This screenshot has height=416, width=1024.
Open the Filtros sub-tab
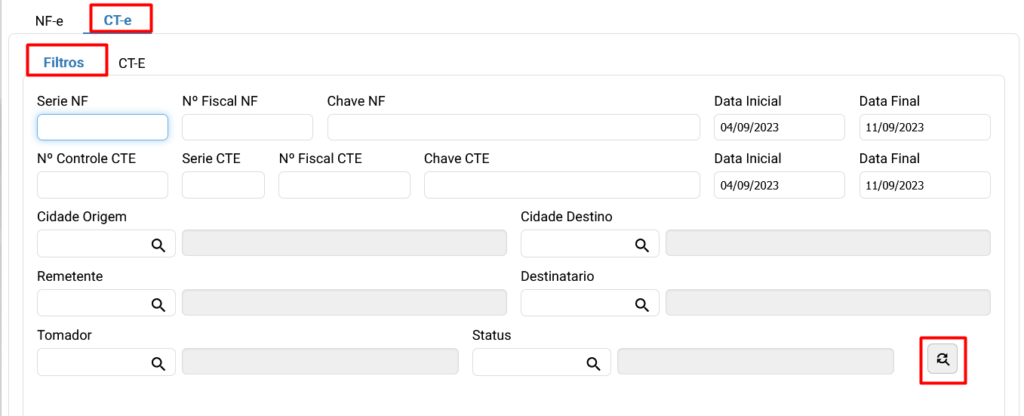[x=63, y=62]
